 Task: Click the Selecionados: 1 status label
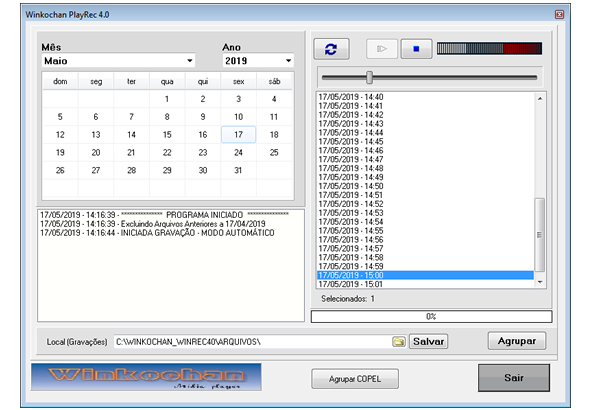point(348,299)
